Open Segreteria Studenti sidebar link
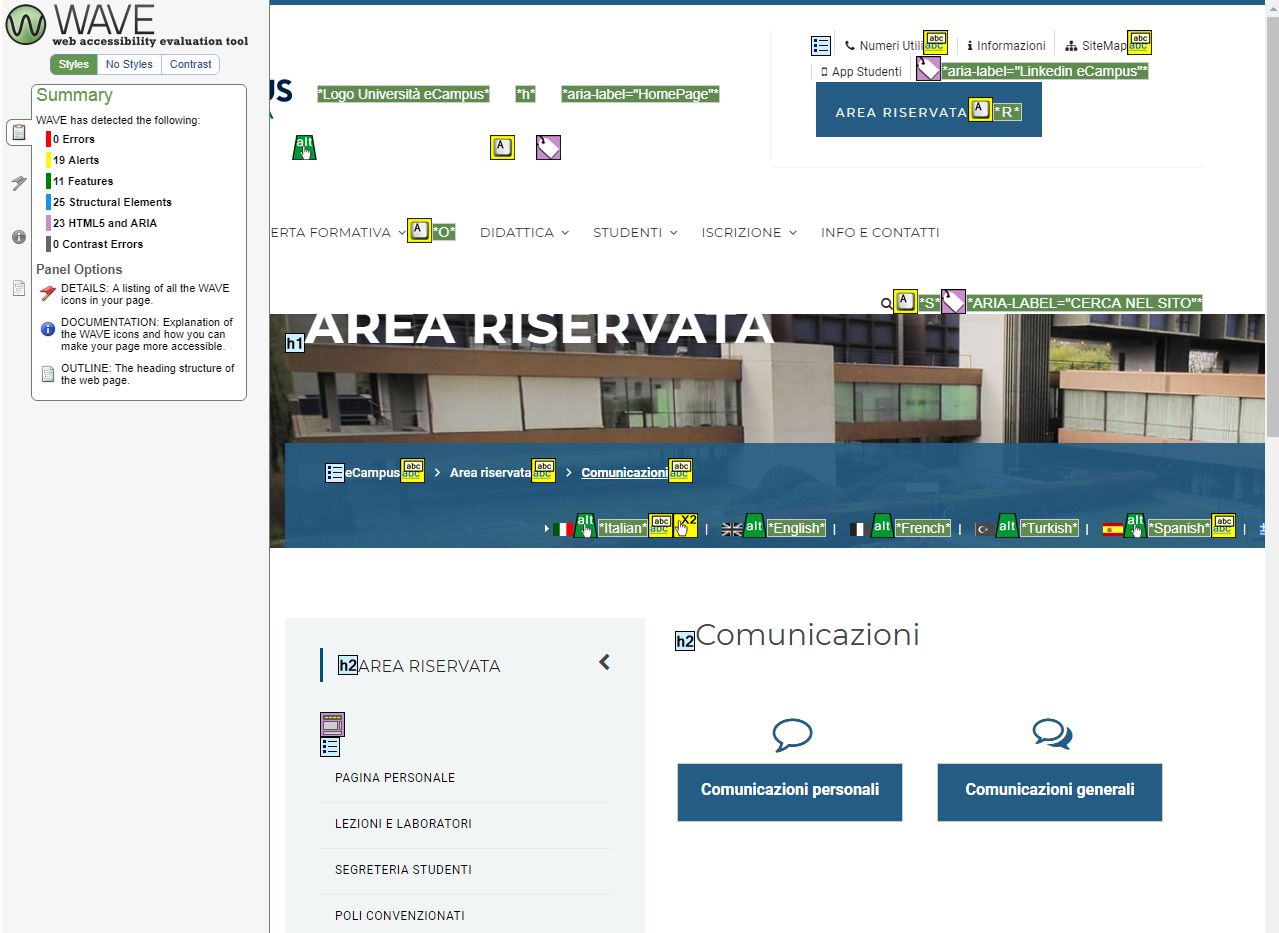 (x=403, y=870)
